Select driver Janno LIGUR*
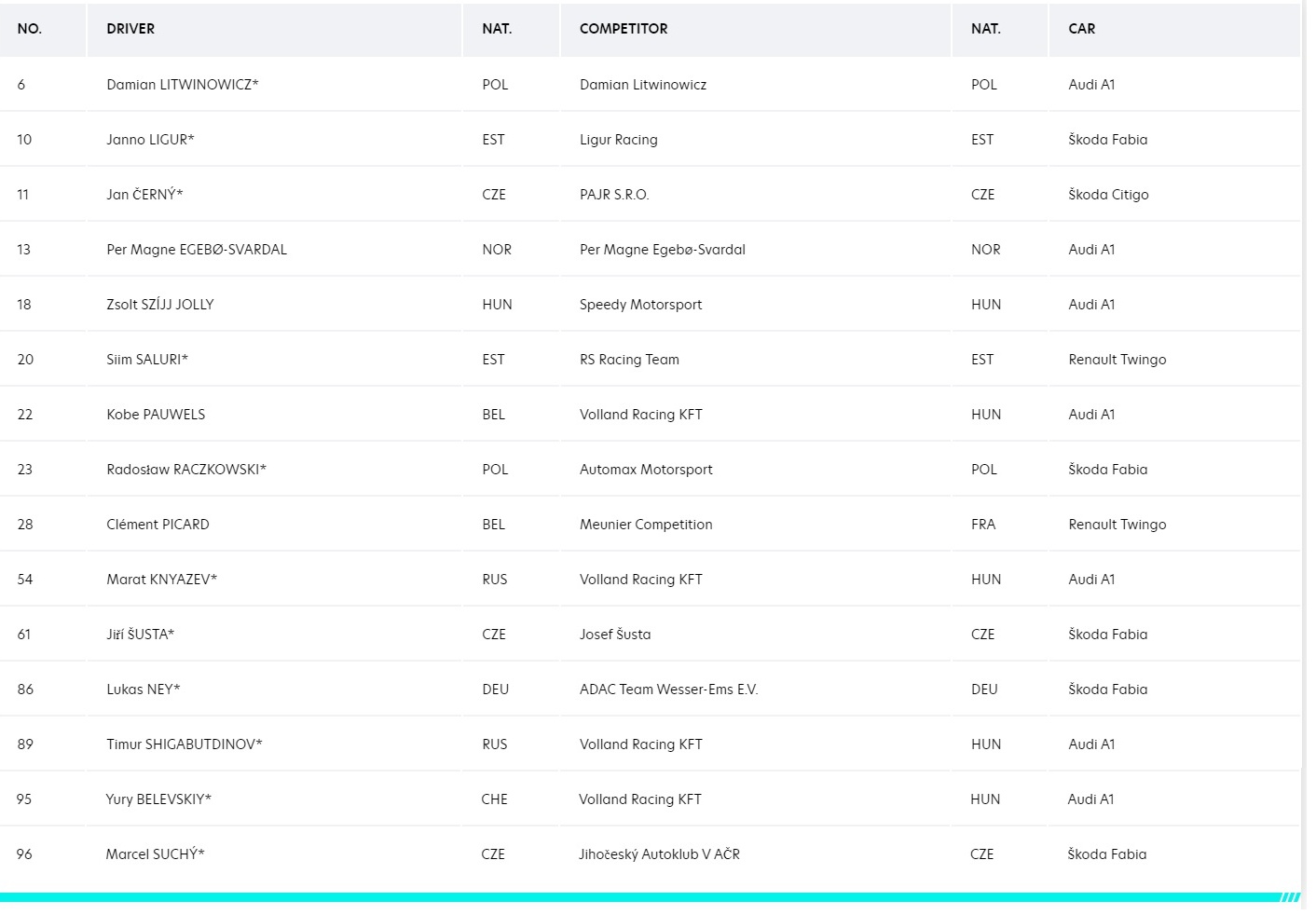Screen dimensions: 1316x915 point(150,140)
